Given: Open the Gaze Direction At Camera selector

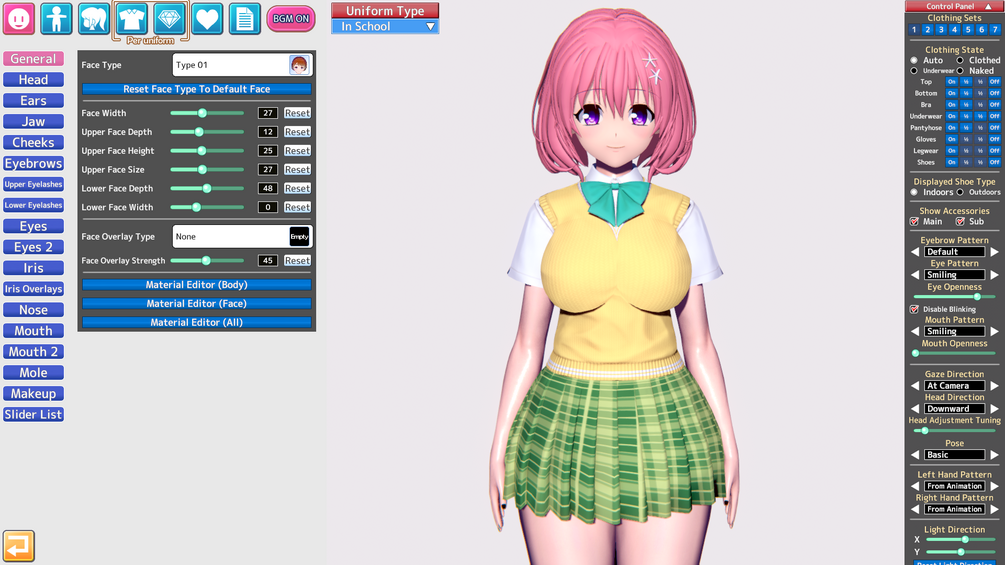Looking at the screenshot, I should pos(954,386).
